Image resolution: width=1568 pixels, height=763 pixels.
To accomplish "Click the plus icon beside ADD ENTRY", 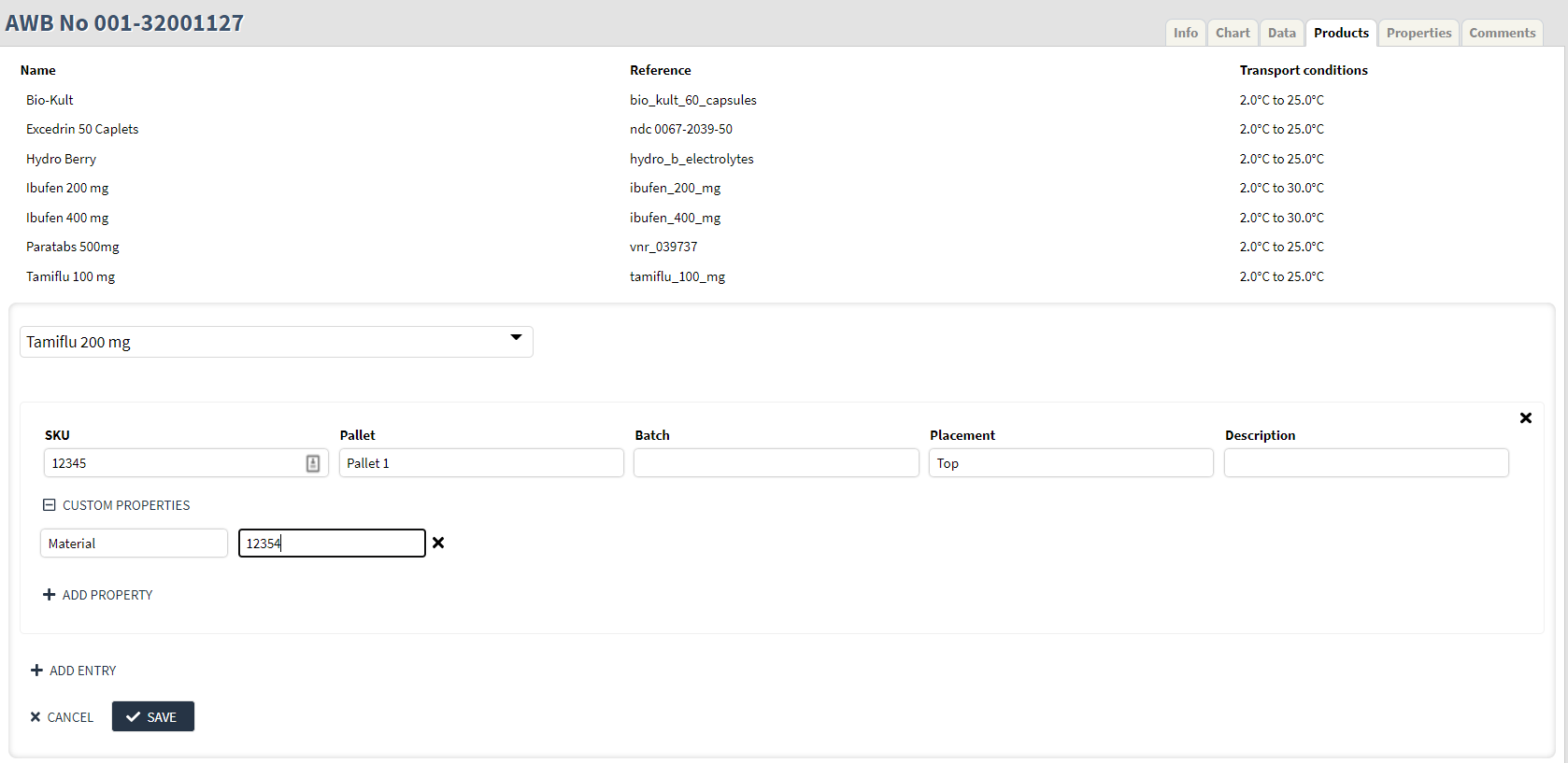I will (x=37, y=671).
